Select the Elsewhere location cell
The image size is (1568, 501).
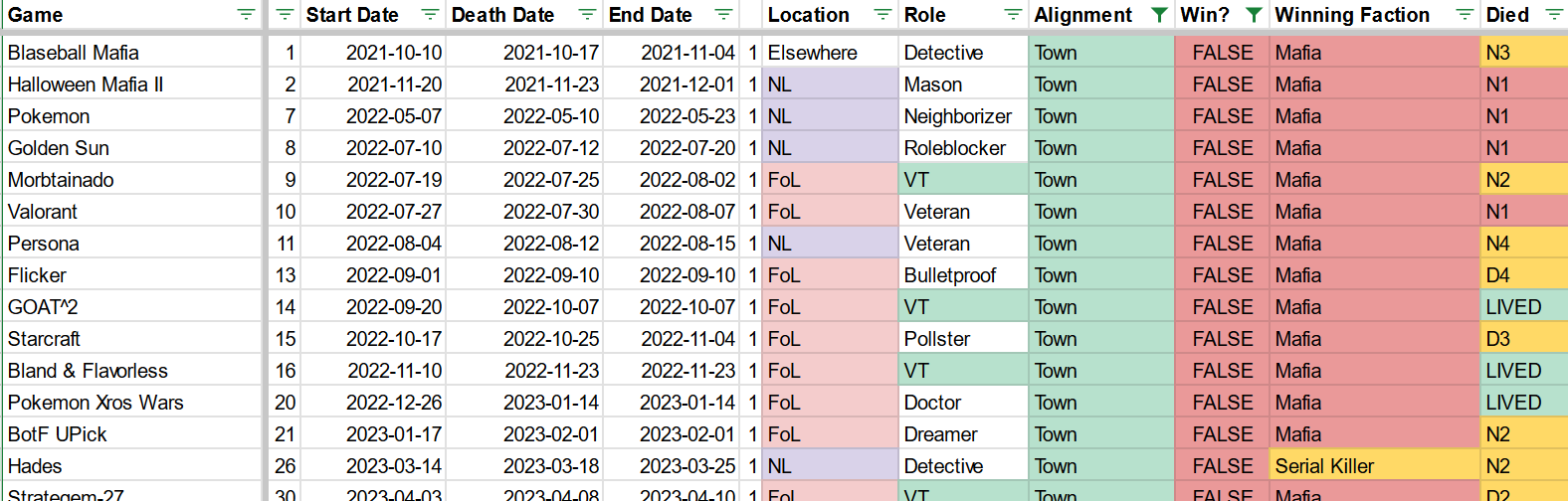click(830, 53)
